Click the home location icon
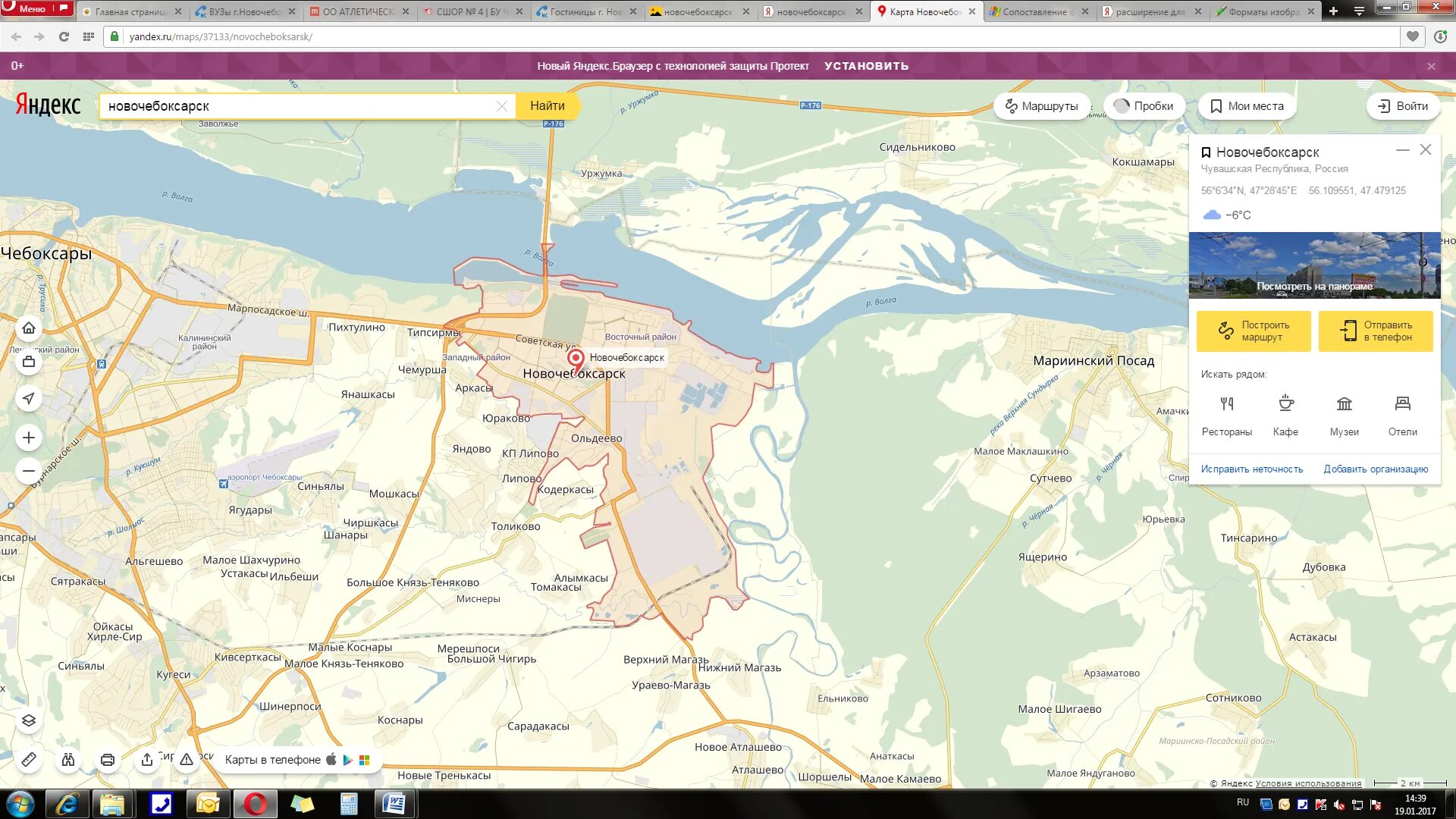Image resolution: width=1456 pixels, height=819 pixels. tap(29, 328)
